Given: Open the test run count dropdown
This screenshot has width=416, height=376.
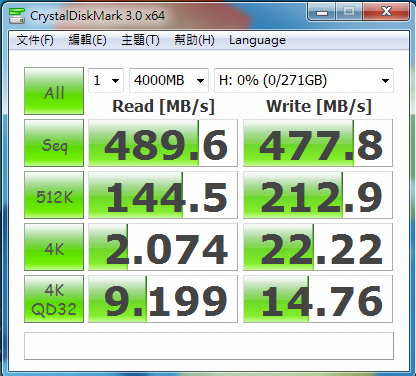Looking at the screenshot, I should (106, 80).
